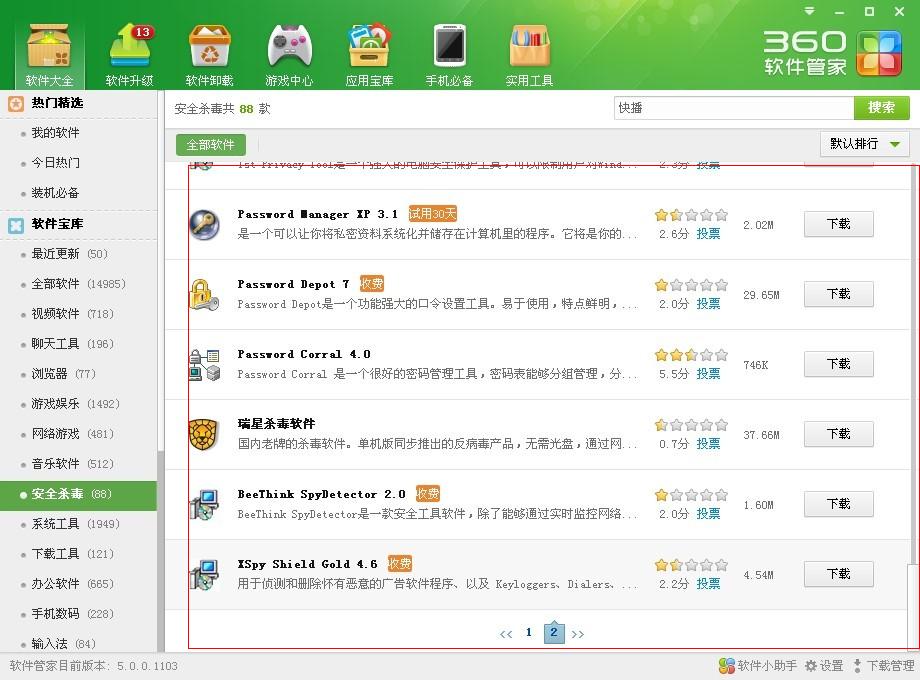The height and width of the screenshot is (680, 920).
Task: Click the Password Manager XP key icon
Action: [x=204, y=224]
